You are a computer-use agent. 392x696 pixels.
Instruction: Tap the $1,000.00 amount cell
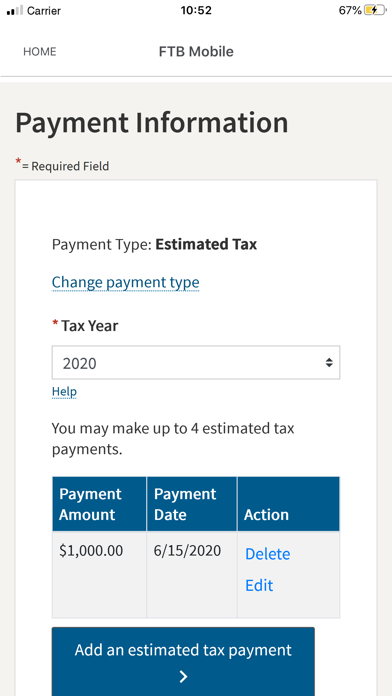click(x=91, y=551)
